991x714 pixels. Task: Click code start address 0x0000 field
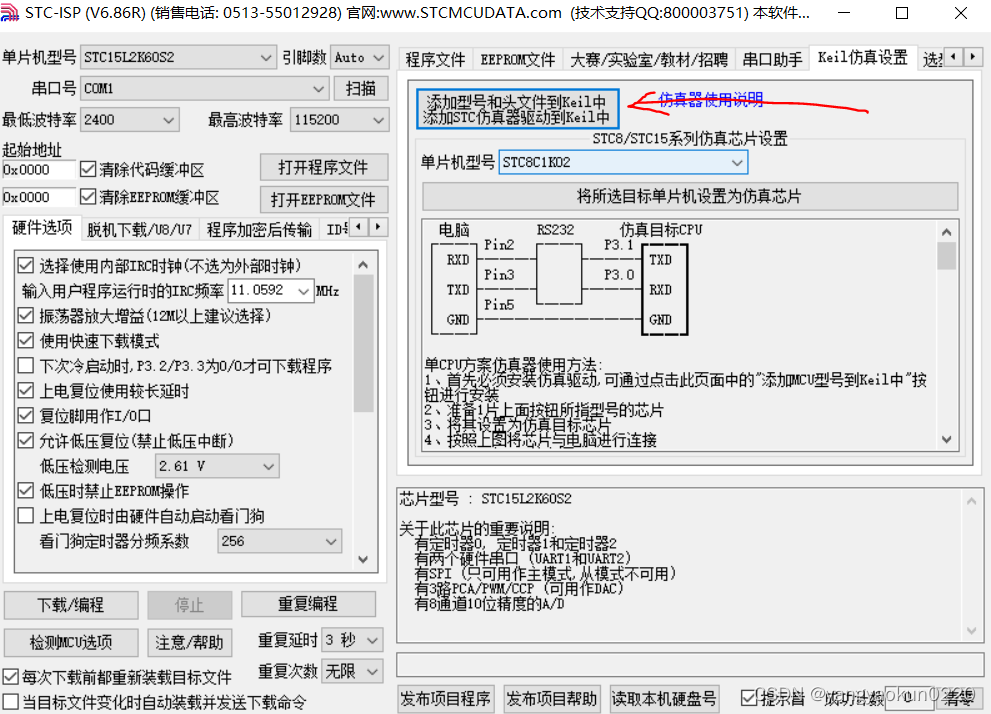(38, 169)
